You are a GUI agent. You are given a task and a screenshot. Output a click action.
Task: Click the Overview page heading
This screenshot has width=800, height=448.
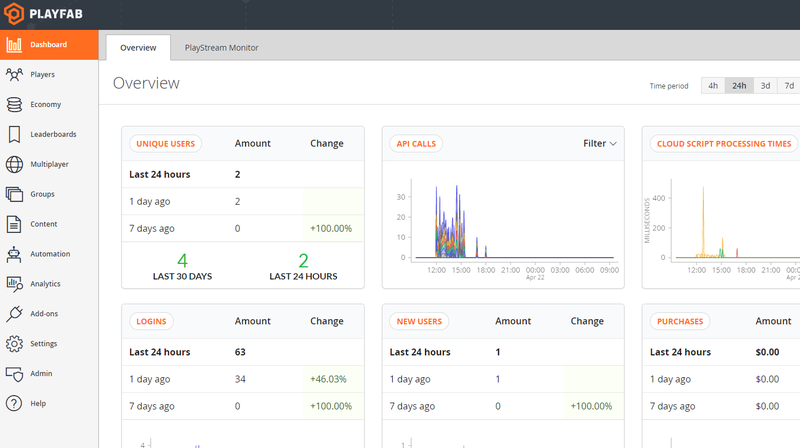(146, 83)
